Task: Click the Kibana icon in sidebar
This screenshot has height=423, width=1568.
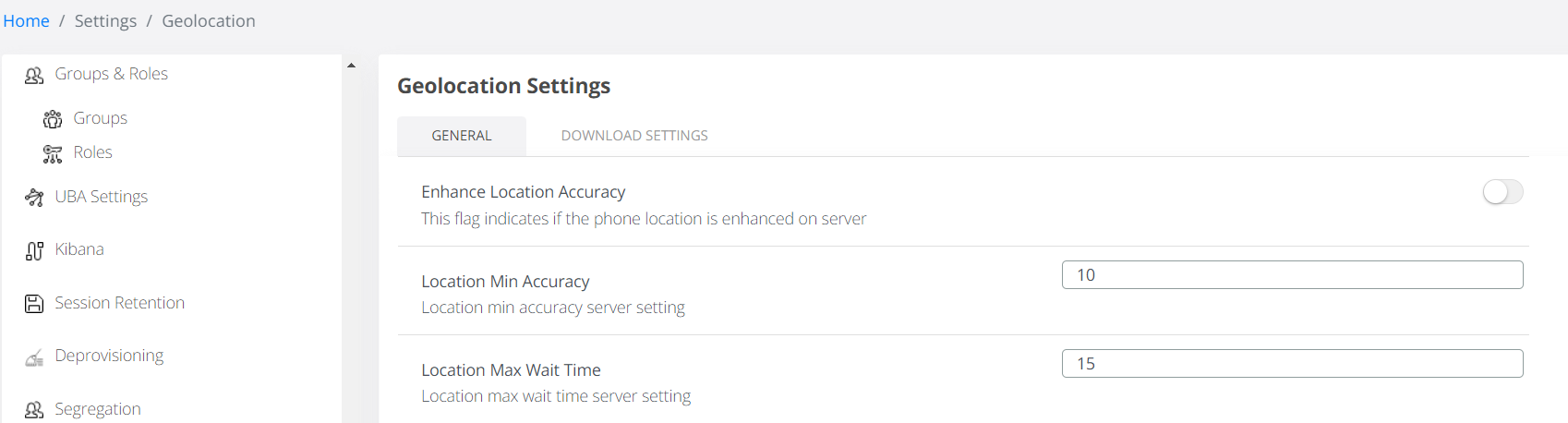Action: 34,250
